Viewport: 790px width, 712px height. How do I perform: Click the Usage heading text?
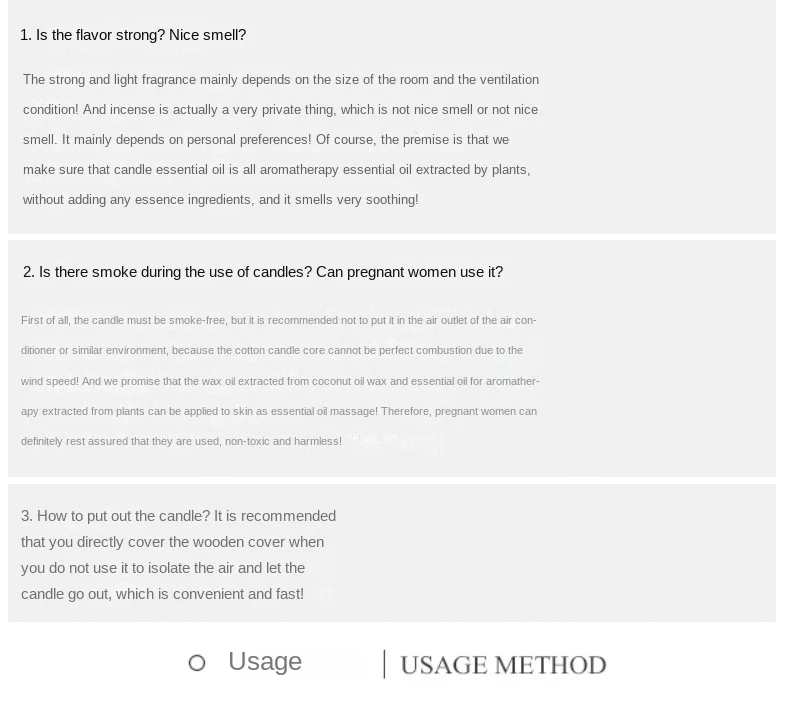pos(265,661)
